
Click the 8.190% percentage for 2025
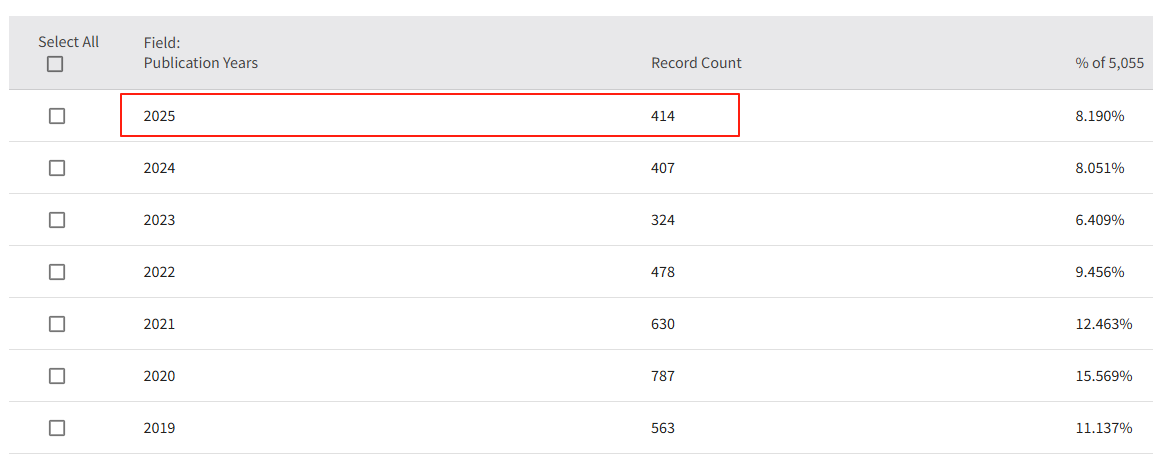click(1100, 116)
